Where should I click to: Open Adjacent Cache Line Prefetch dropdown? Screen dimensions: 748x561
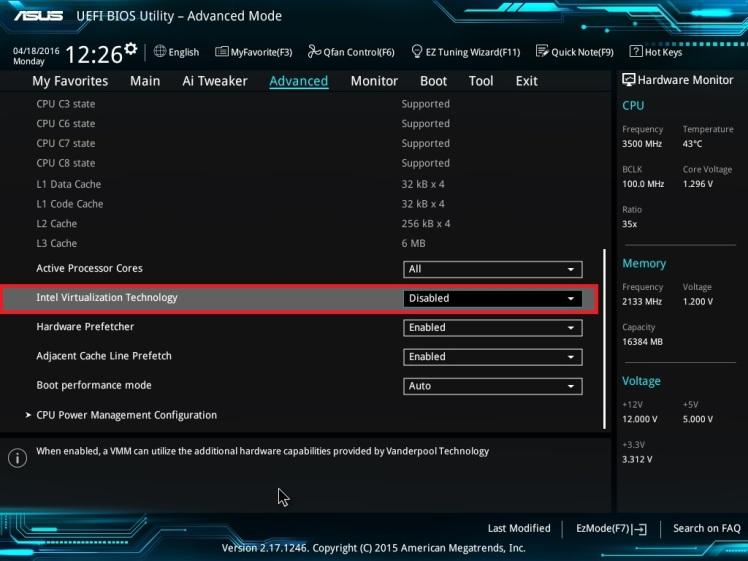(x=493, y=357)
